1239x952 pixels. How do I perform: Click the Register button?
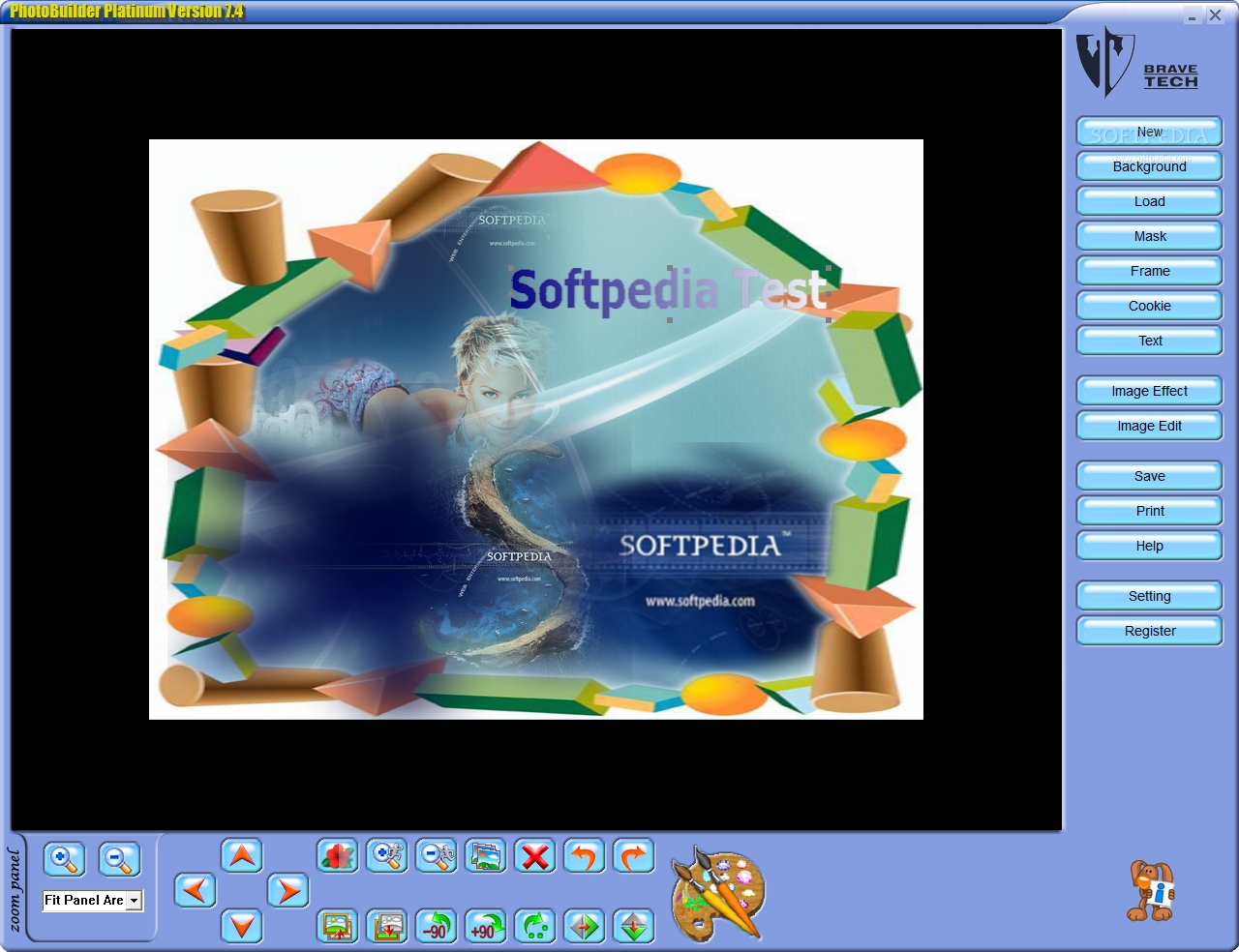pos(1150,631)
